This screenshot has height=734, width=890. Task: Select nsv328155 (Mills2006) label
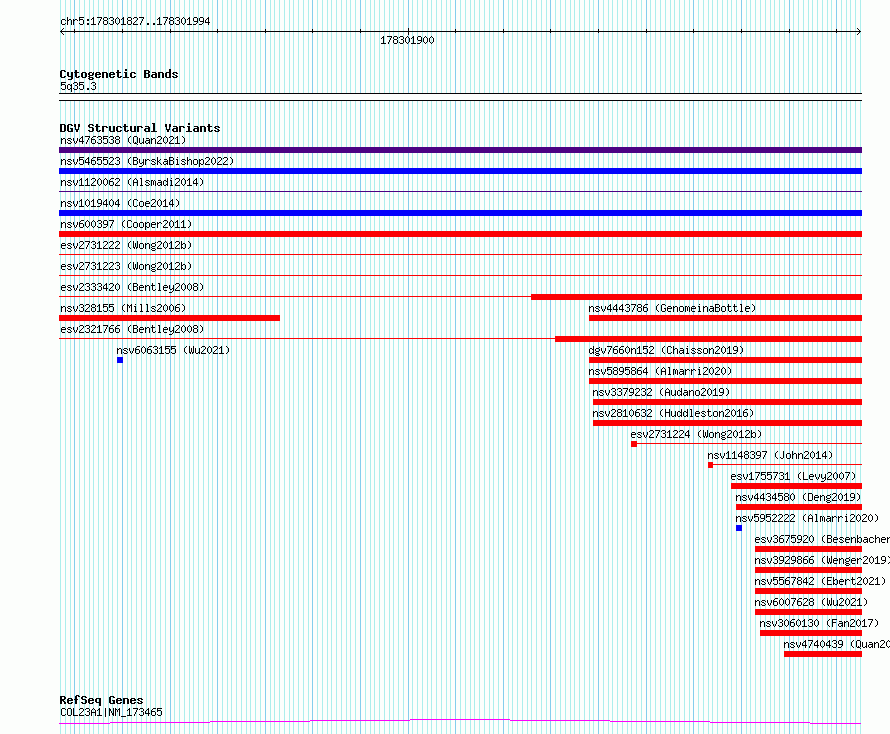[123, 308]
